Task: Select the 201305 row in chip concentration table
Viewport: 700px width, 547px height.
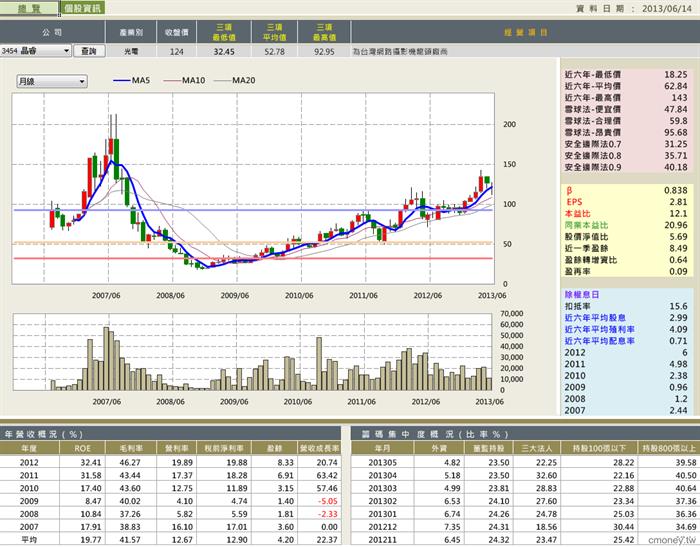Action: pyautogui.click(x=525, y=463)
